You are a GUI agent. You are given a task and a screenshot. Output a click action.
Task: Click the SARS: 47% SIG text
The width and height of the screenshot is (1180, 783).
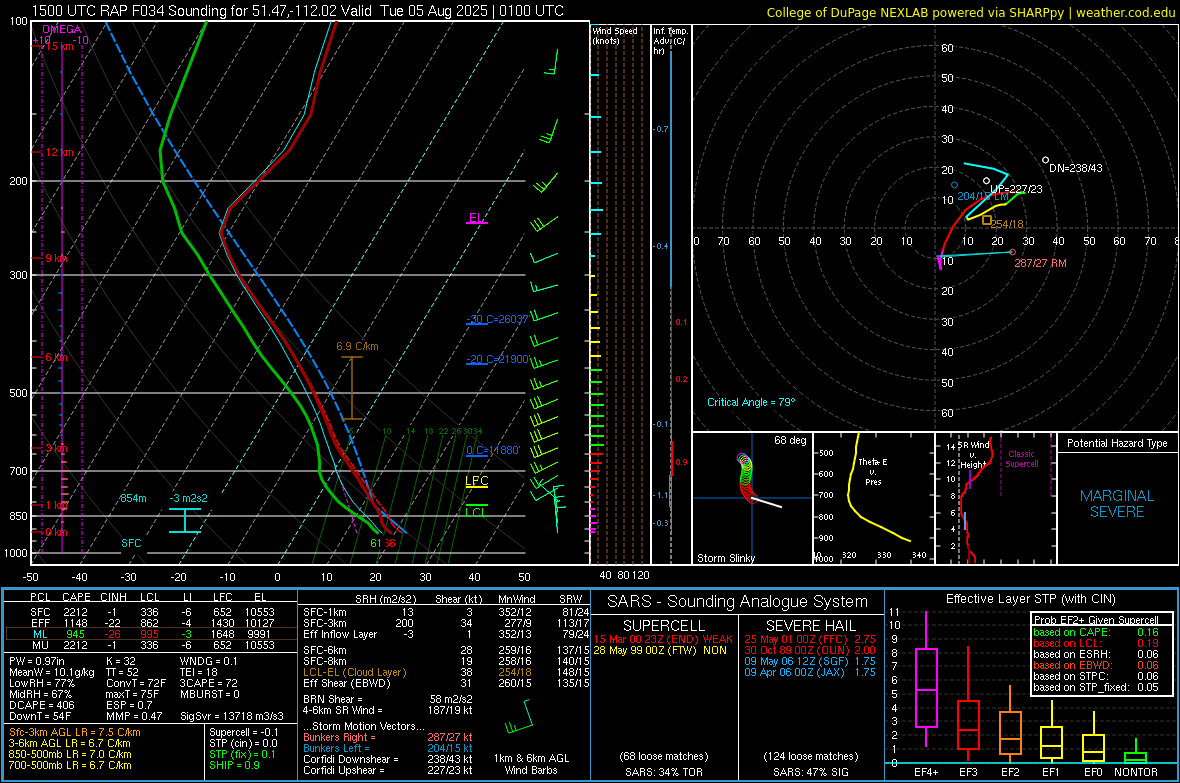pyautogui.click(x=810, y=772)
